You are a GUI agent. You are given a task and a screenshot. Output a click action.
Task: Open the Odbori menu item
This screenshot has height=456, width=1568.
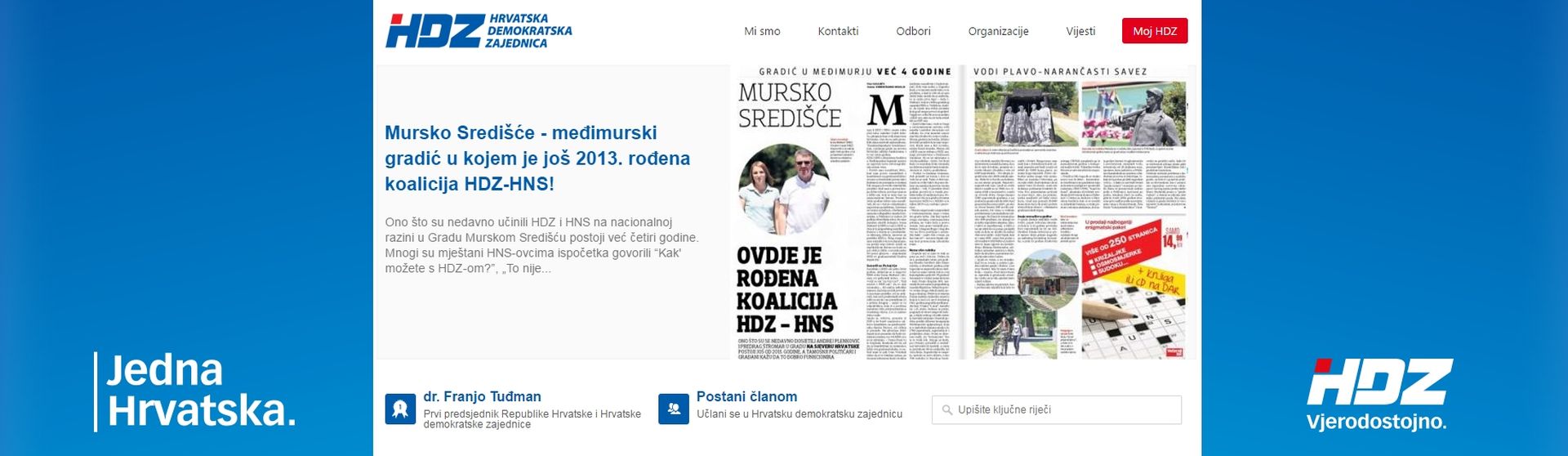[913, 31]
